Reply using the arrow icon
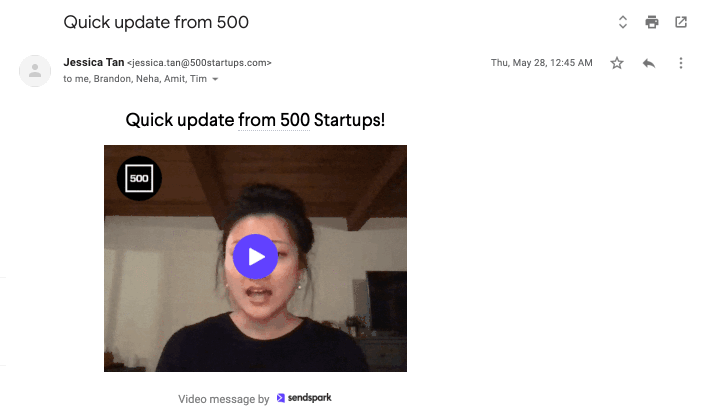Viewport: 704px width, 418px height. [649, 63]
